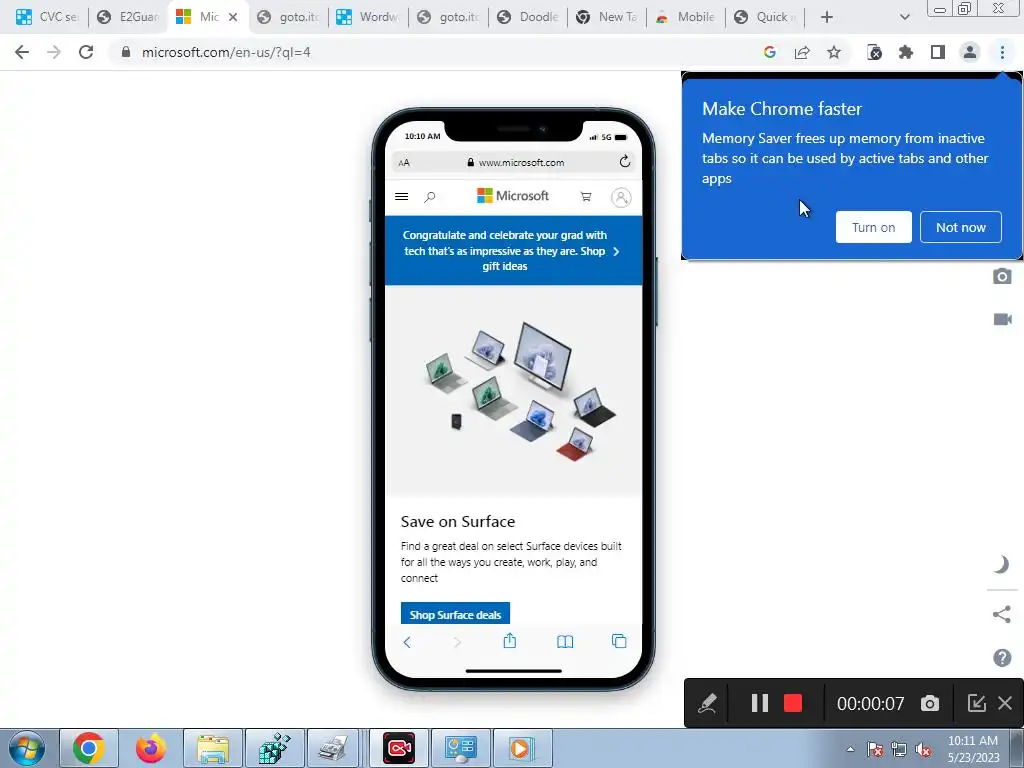Take a screenshot with side camera icon
The width and height of the screenshot is (1024, 768).
coord(1002,276)
